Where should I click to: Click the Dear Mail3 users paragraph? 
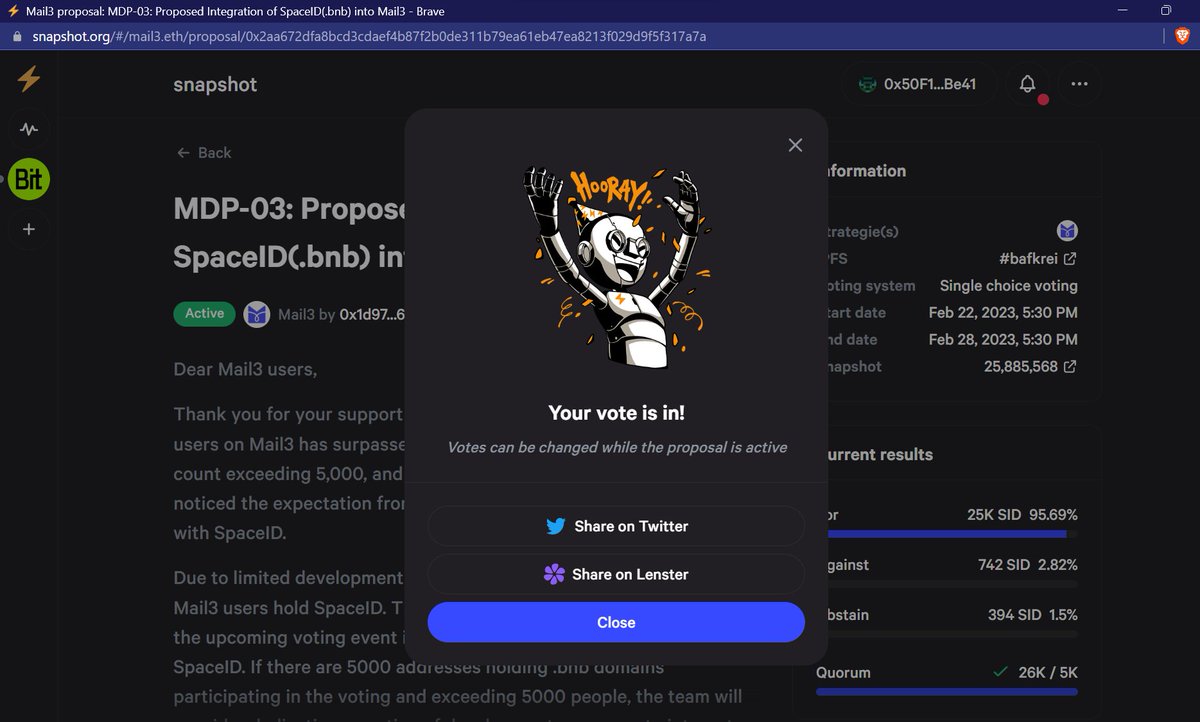tap(245, 369)
